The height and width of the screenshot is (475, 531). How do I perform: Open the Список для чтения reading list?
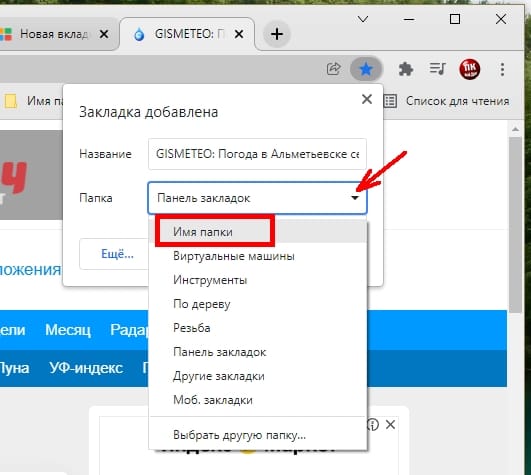(x=447, y=101)
